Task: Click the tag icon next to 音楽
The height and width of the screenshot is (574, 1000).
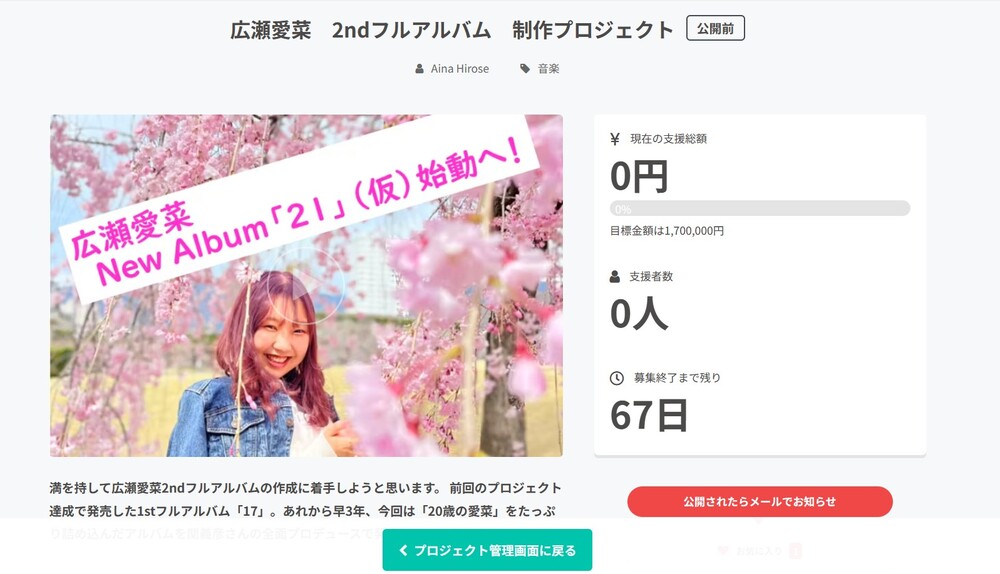Action: click(x=525, y=69)
